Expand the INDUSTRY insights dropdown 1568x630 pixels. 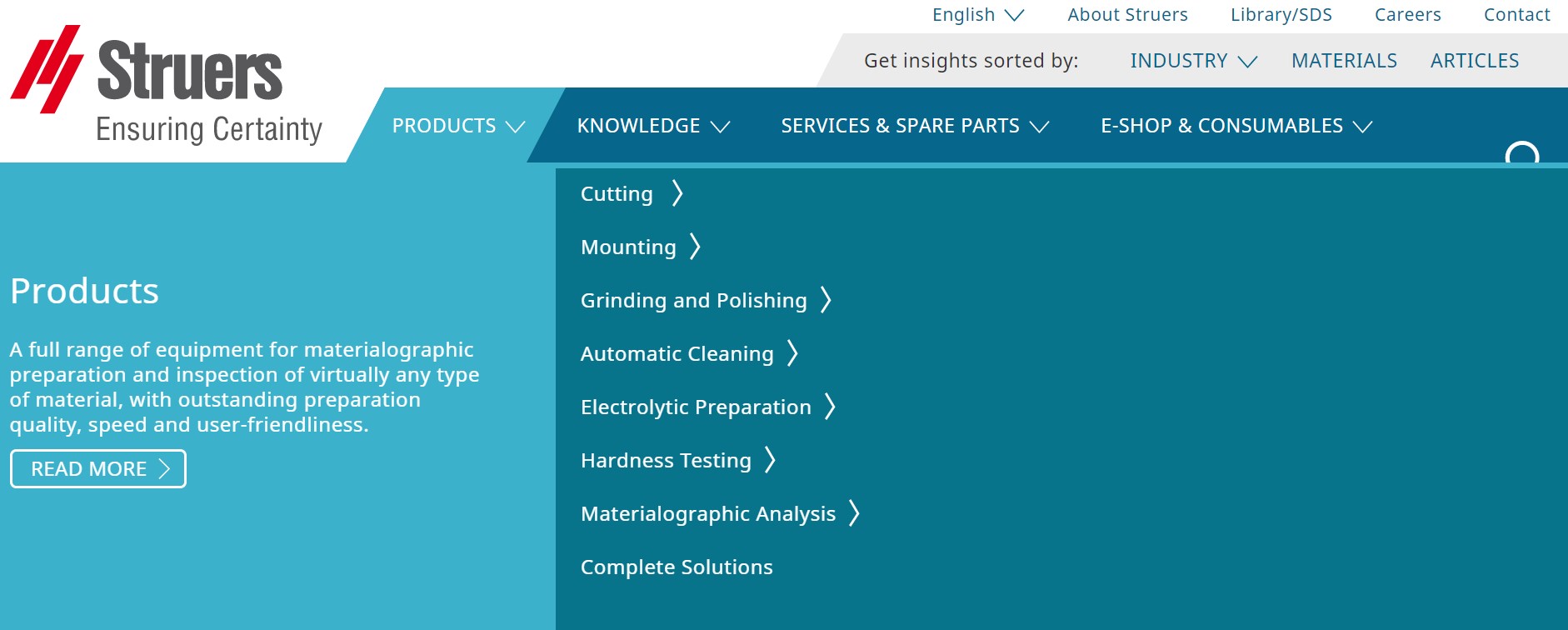(x=1193, y=61)
